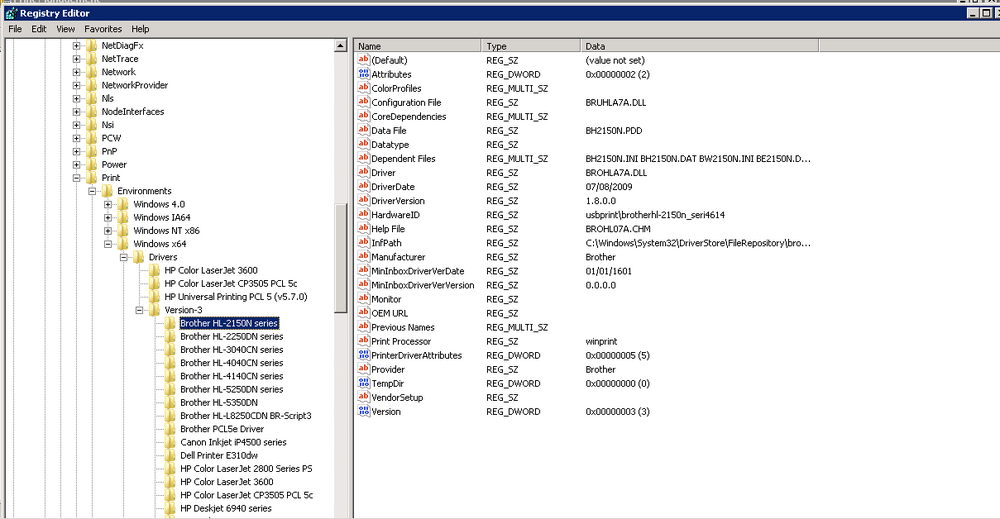Click the folder icon of the Network key
This screenshot has height=519, width=1000.
click(x=91, y=72)
